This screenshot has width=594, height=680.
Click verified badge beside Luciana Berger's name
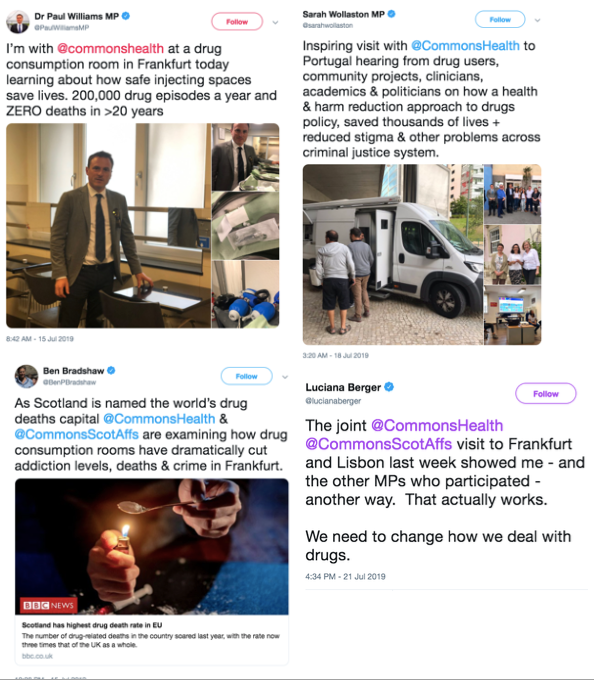coord(389,387)
